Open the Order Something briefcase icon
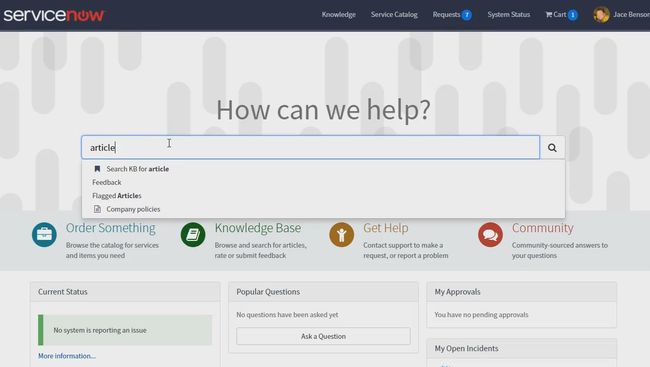 point(44,235)
